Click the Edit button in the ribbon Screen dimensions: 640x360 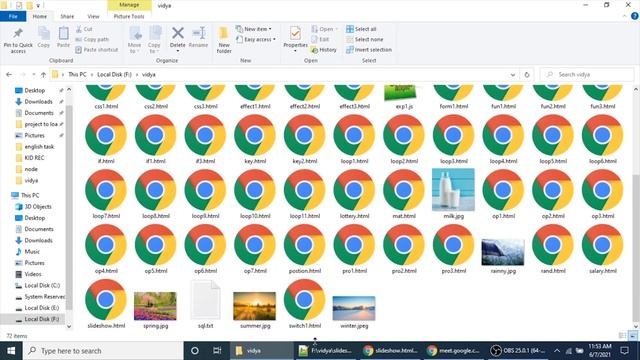pyautogui.click(x=320, y=39)
